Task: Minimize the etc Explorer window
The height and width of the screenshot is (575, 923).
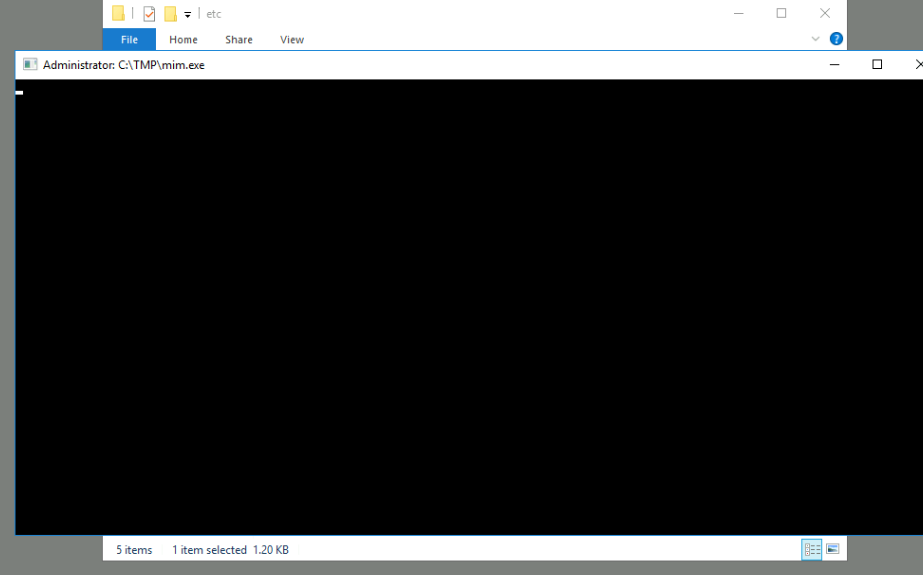Action: point(739,14)
